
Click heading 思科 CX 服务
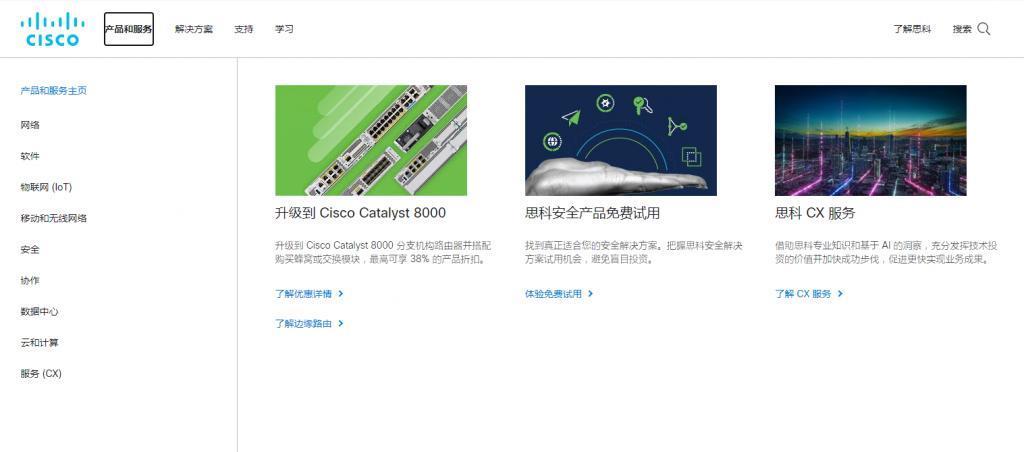815,213
